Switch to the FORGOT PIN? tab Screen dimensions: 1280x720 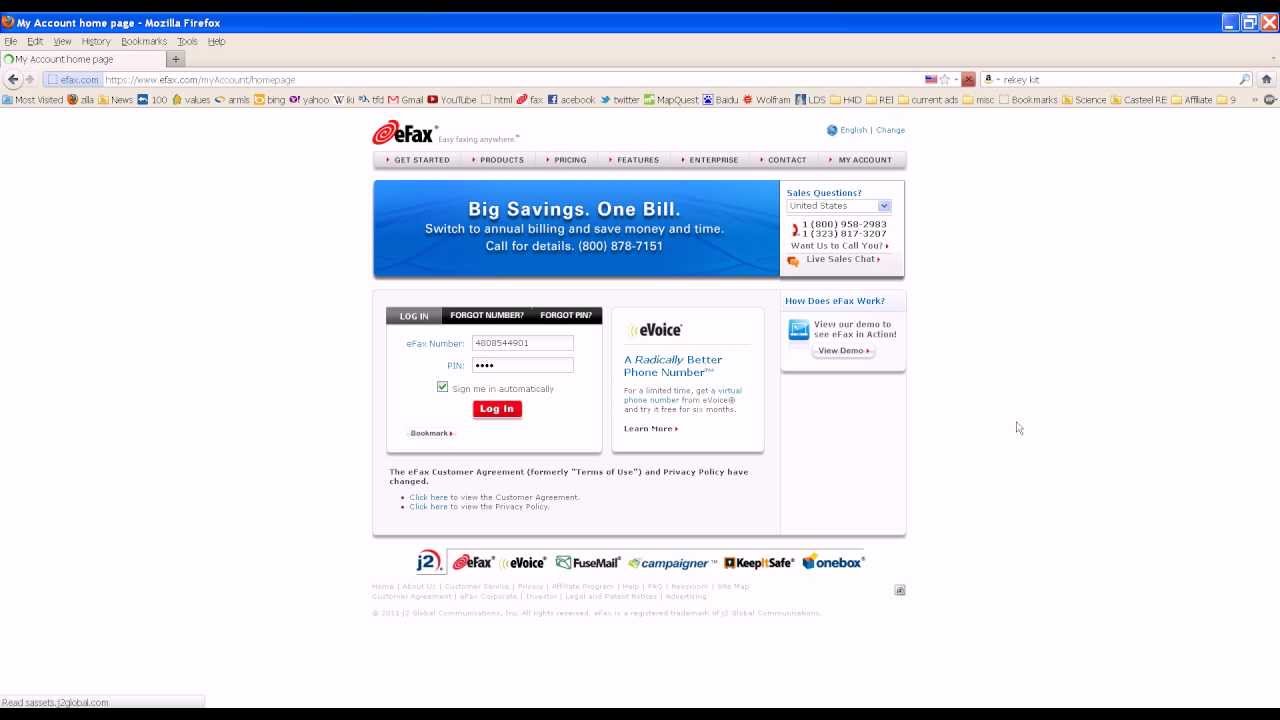coord(566,315)
